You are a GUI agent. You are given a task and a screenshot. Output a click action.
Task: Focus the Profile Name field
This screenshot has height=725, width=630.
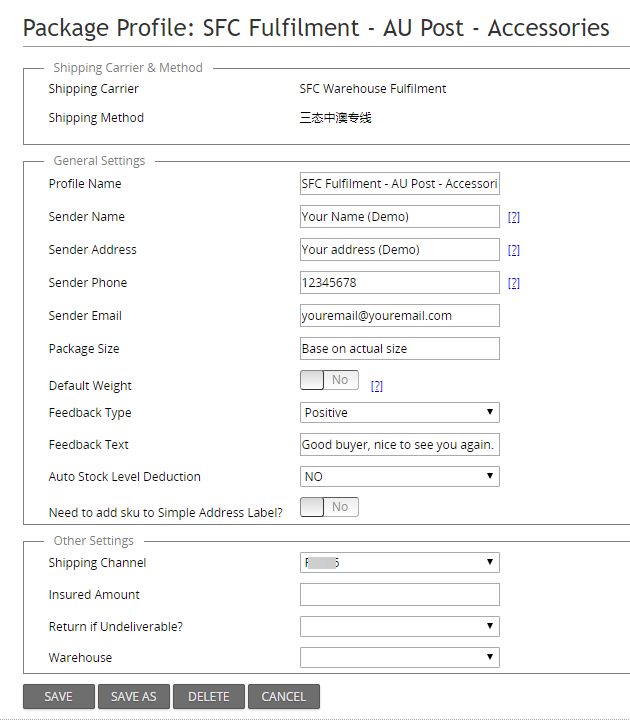[x=400, y=184]
